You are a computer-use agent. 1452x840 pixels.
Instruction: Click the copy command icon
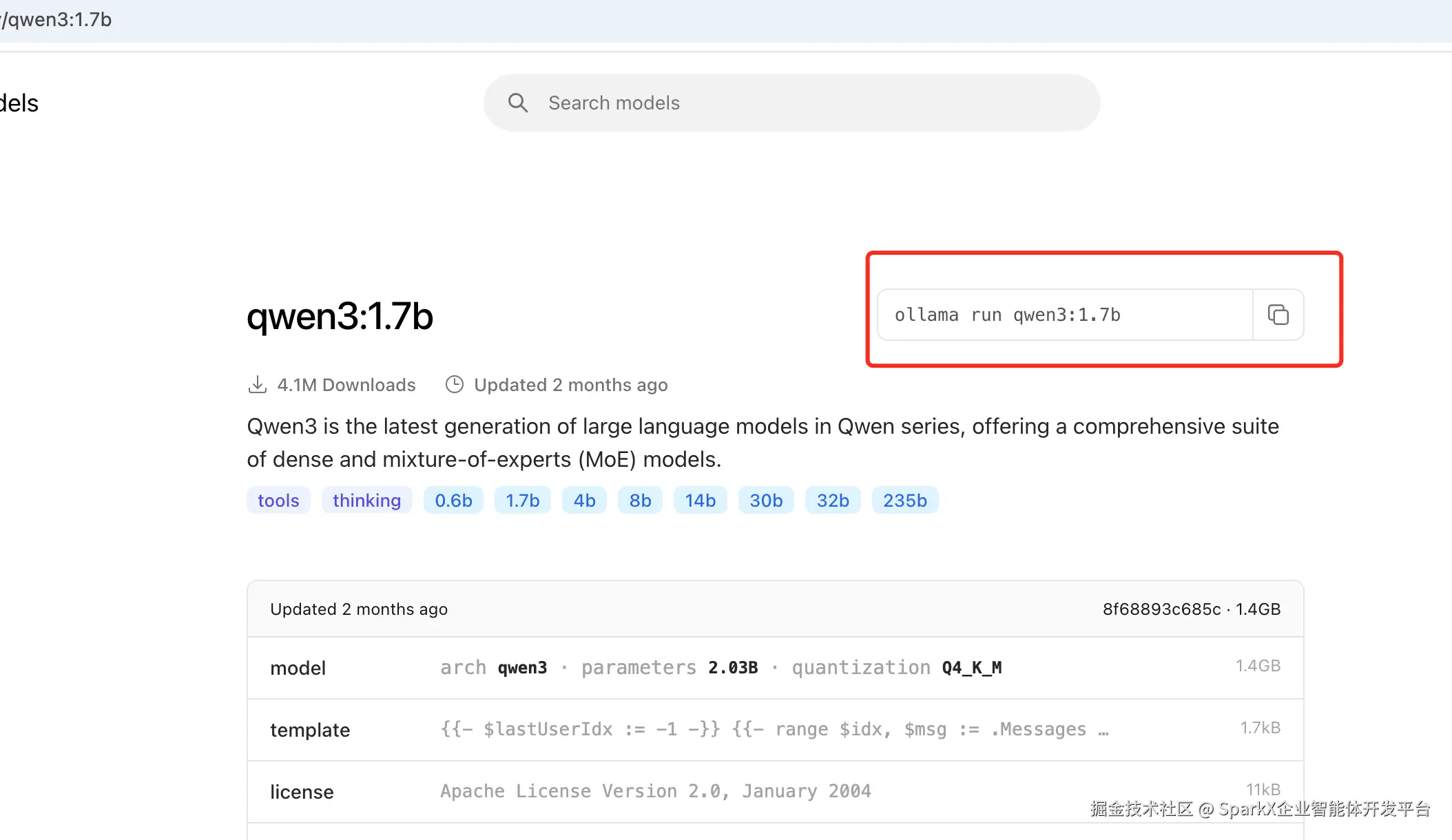[1278, 315]
